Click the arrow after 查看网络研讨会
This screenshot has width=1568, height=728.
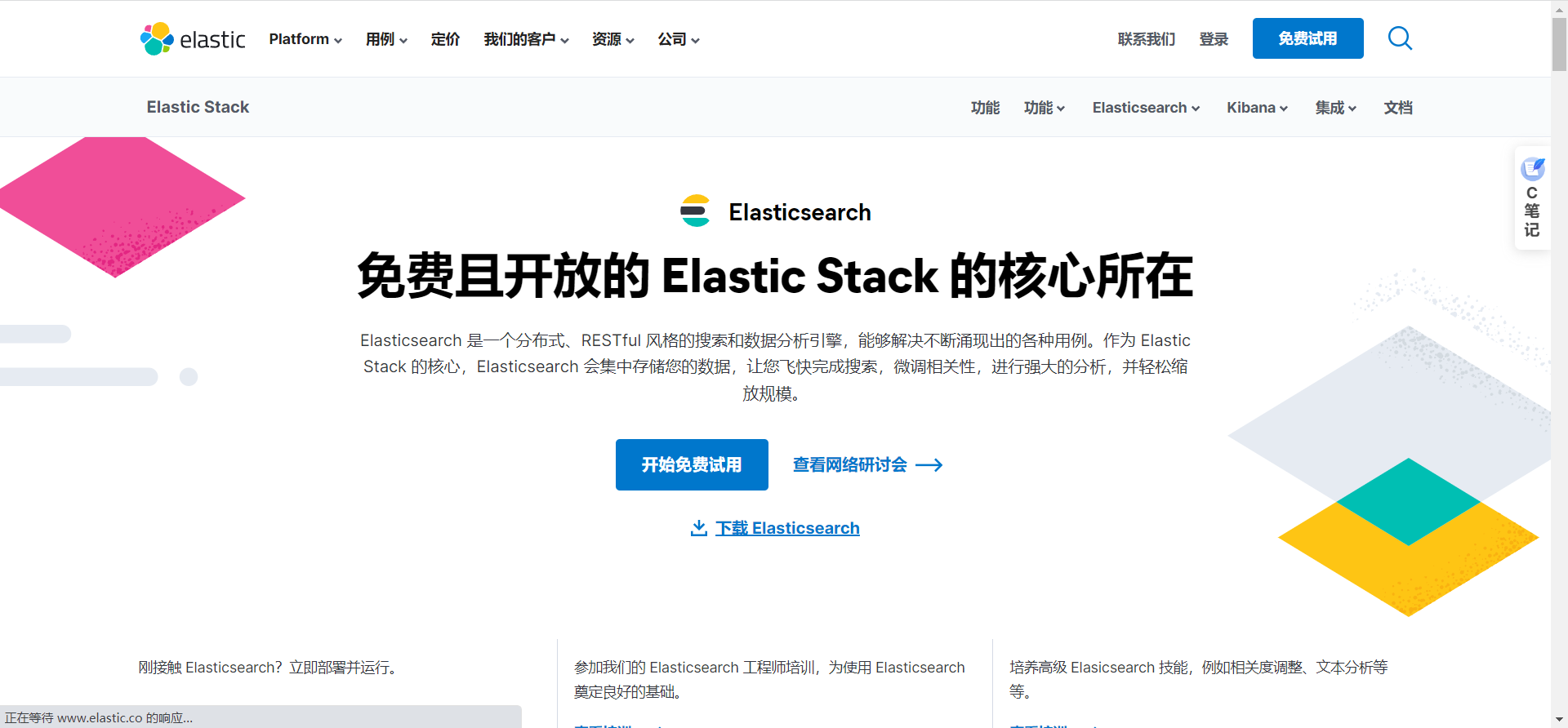click(929, 465)
